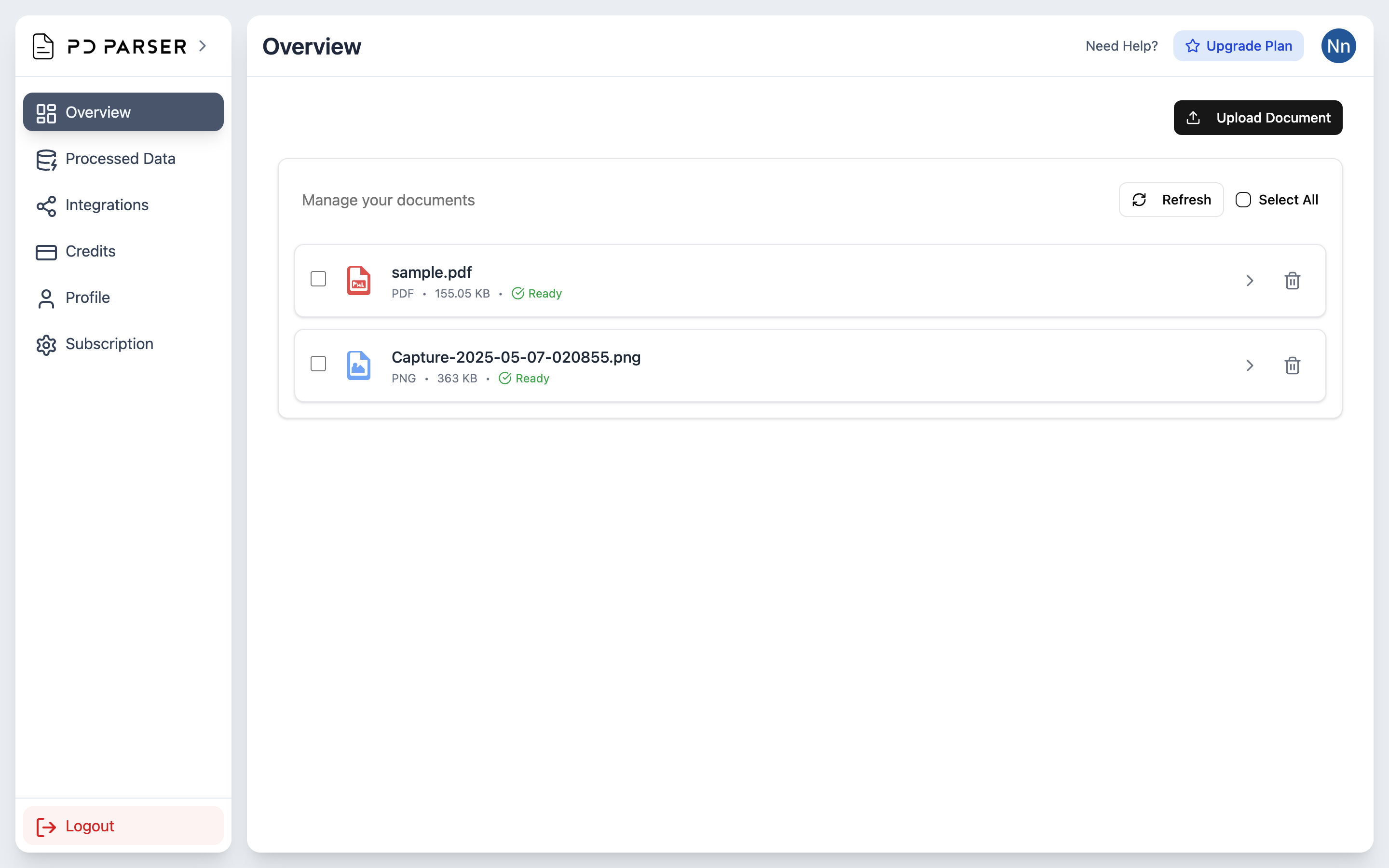Check the Capture-2025-05-07-020855.png checkbox

click(318, 364)
